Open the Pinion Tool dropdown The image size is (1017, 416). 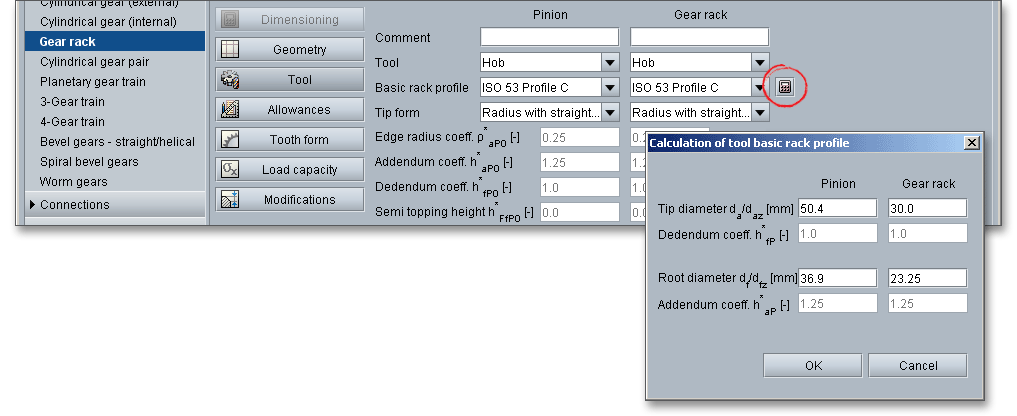click(609, 63)
